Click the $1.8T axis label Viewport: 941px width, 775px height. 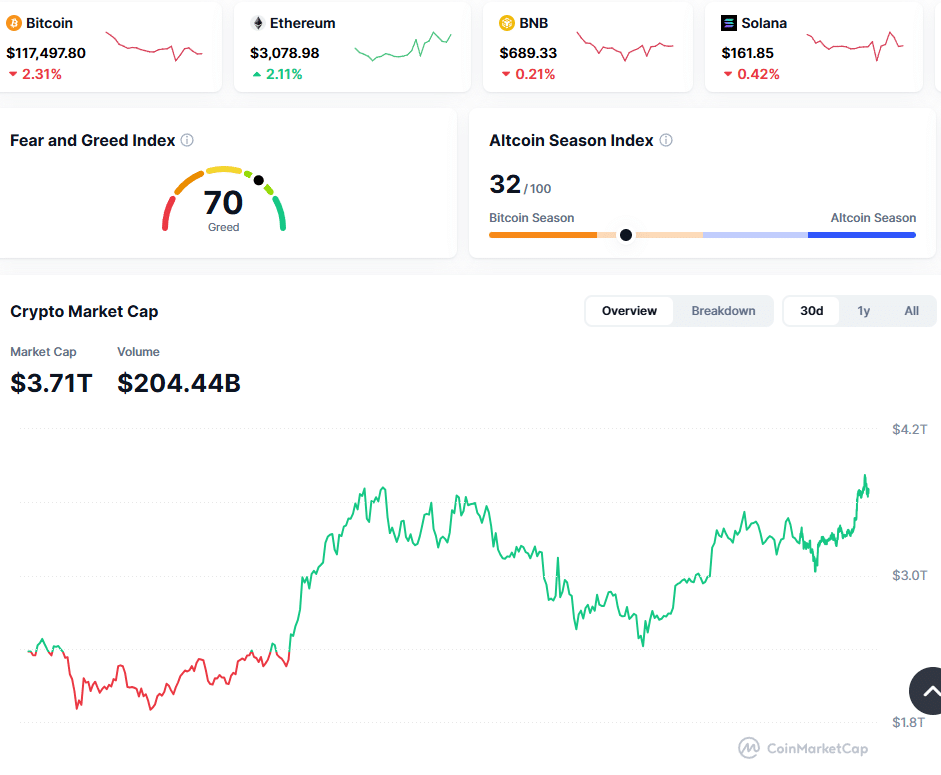tap(908, 722)
